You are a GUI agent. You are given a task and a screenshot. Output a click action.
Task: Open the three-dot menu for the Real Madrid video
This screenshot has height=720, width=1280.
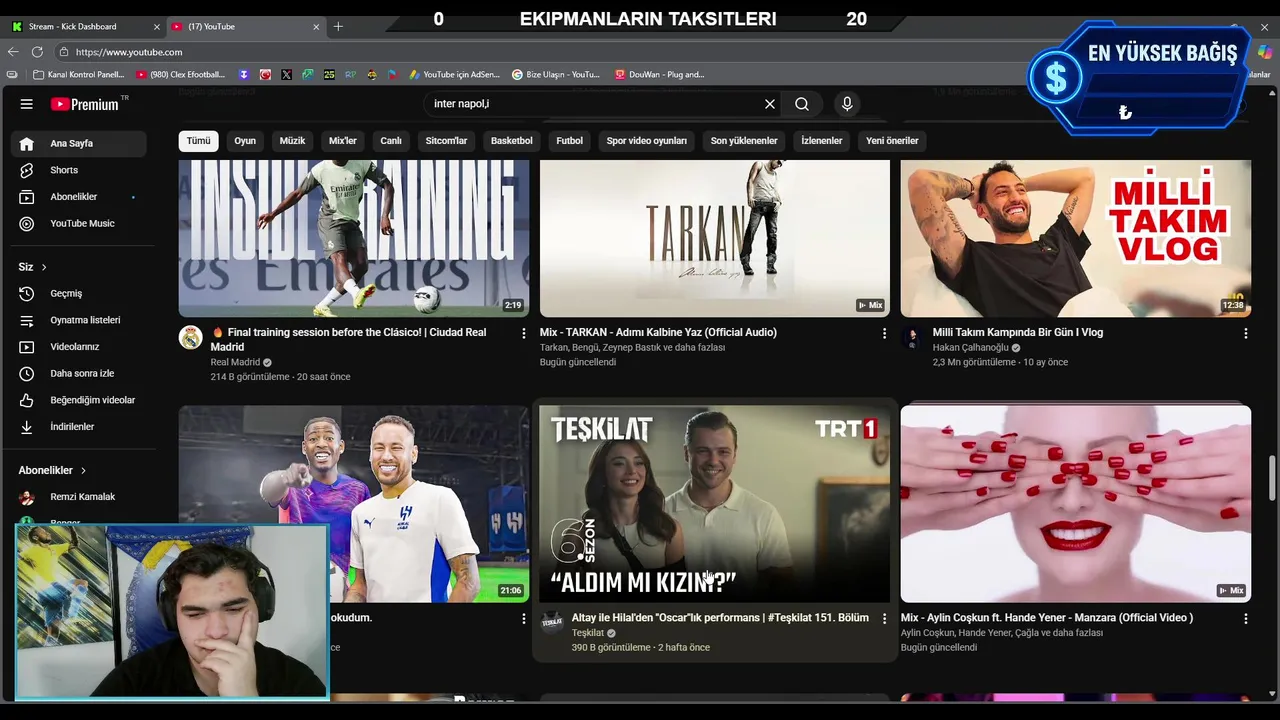tap(523, 333)
